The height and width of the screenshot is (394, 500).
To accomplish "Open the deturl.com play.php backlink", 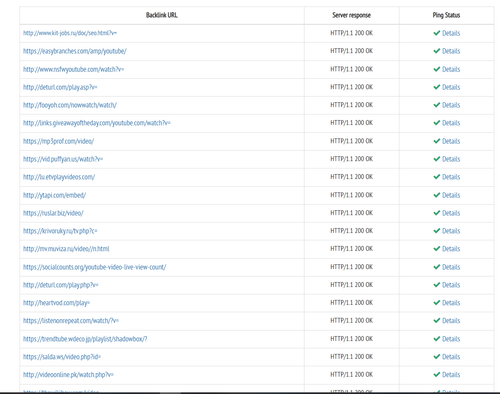I will click(x=61, y=285).
